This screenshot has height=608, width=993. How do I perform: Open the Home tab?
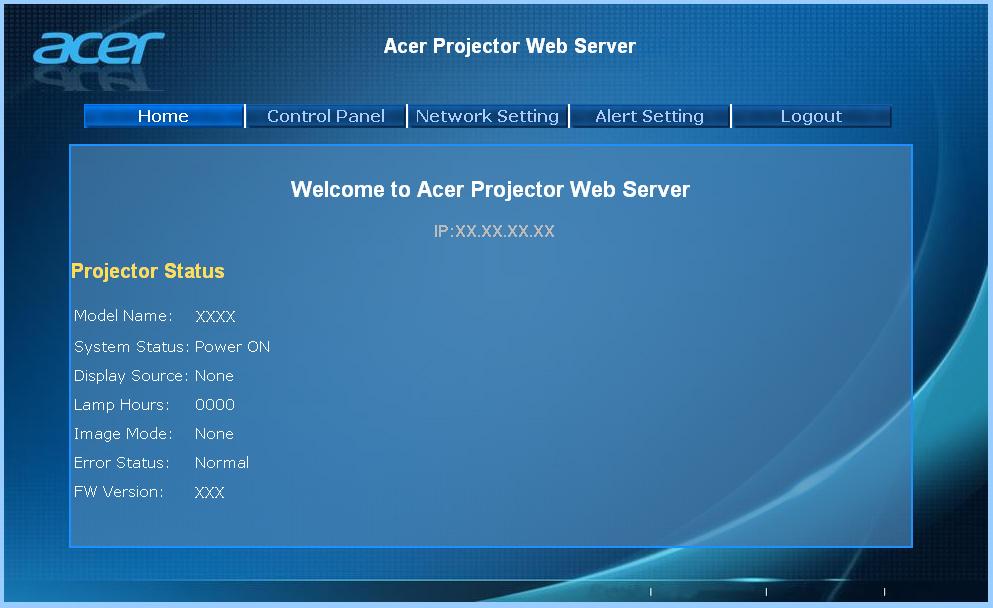(163, 117)
